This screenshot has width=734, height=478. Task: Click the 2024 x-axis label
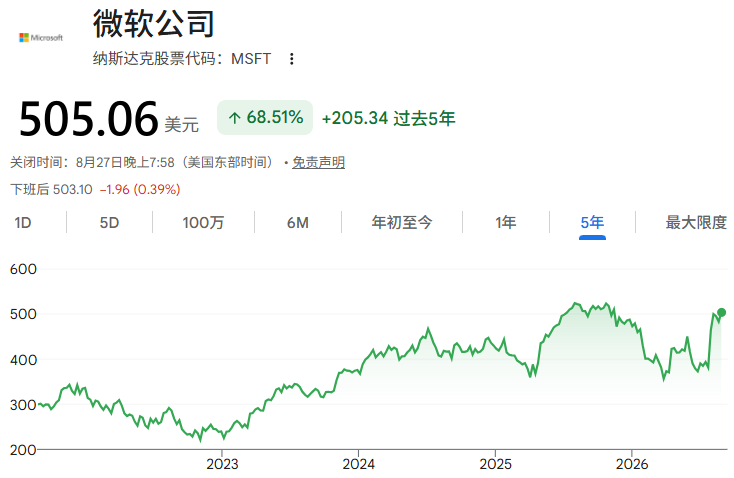pyautogui.click(x=359, y=464)
